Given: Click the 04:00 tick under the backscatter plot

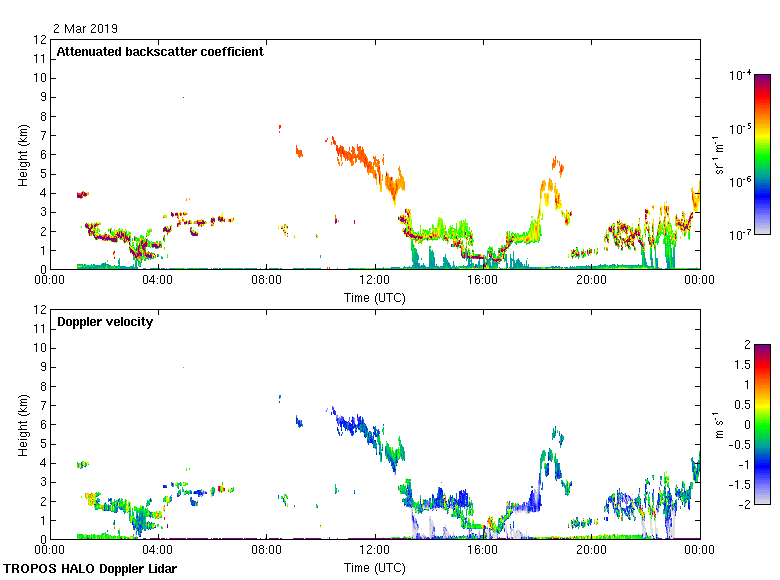Looking at the screenshot, I should point(158,281).
